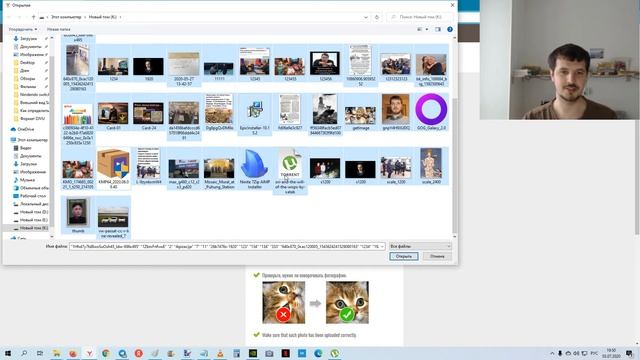Select the Обзоры folder in Quick access
Viewport: 640px width, 360px height.
(x=27, y=78)
